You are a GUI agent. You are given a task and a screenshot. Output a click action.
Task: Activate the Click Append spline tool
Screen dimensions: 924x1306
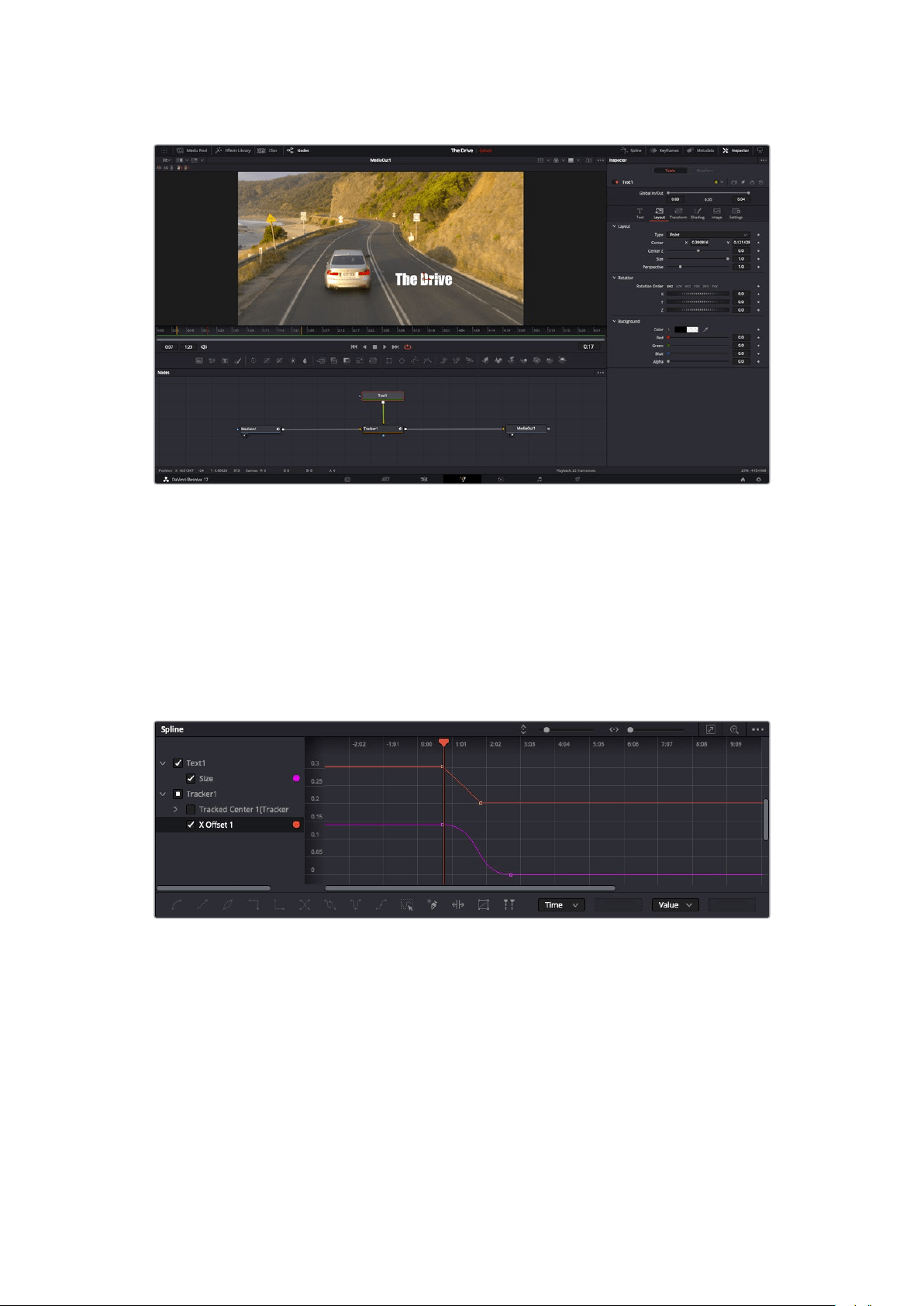[433, 905]
